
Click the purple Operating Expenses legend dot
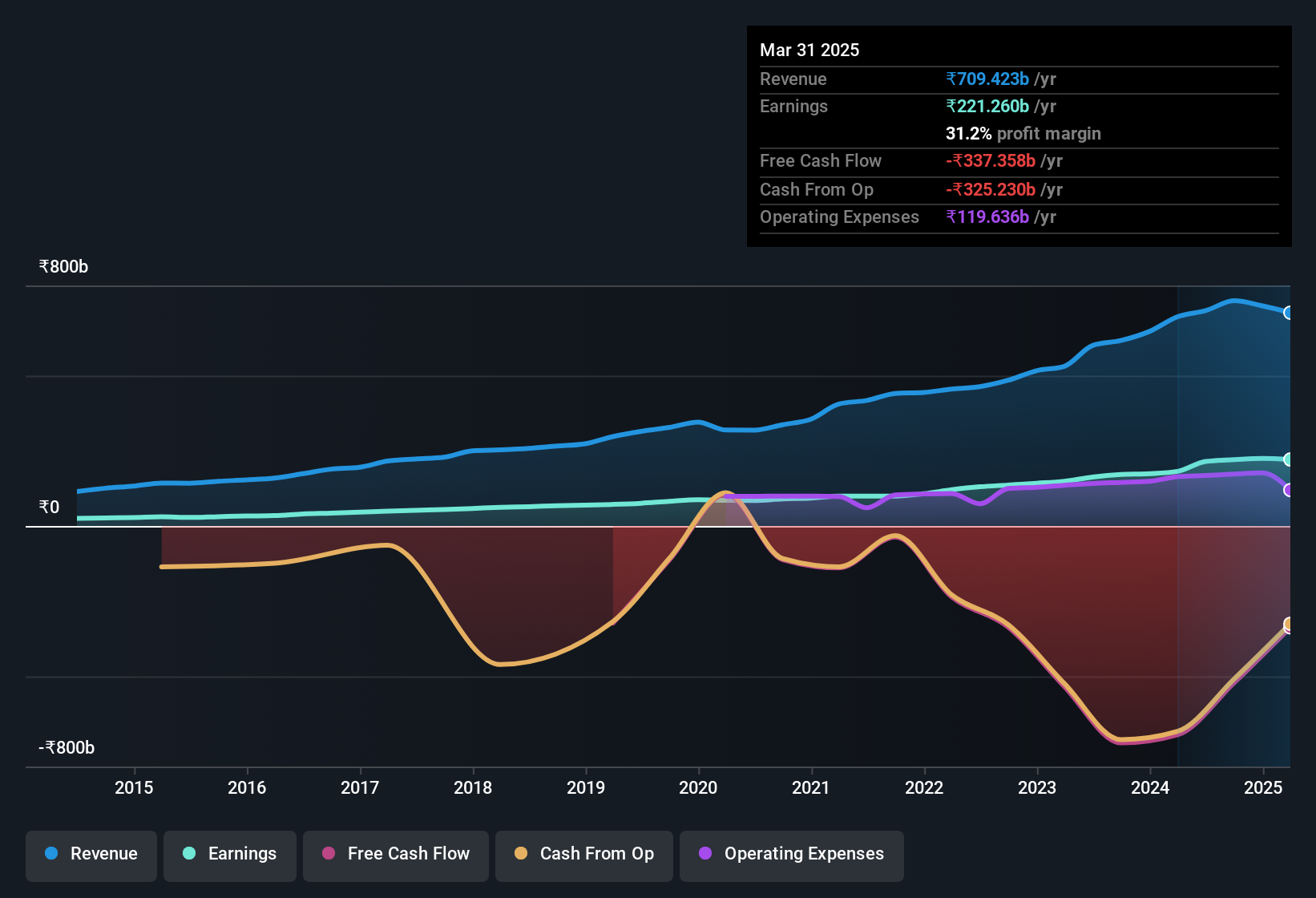pyautogui.click(x=705, y=854)
